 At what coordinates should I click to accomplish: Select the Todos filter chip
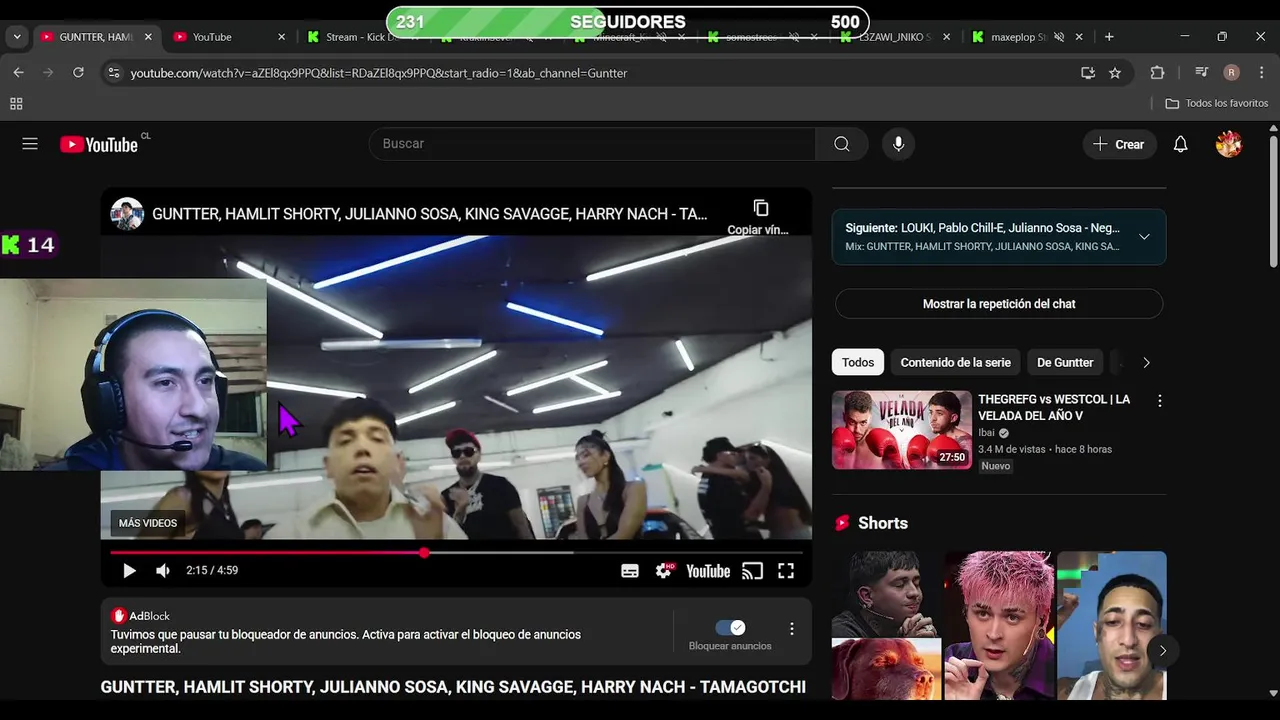(x=858, y=363)
